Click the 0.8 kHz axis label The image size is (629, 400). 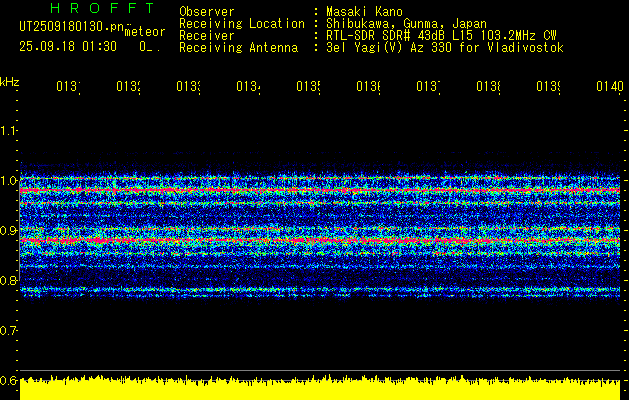tap(8, 280)
